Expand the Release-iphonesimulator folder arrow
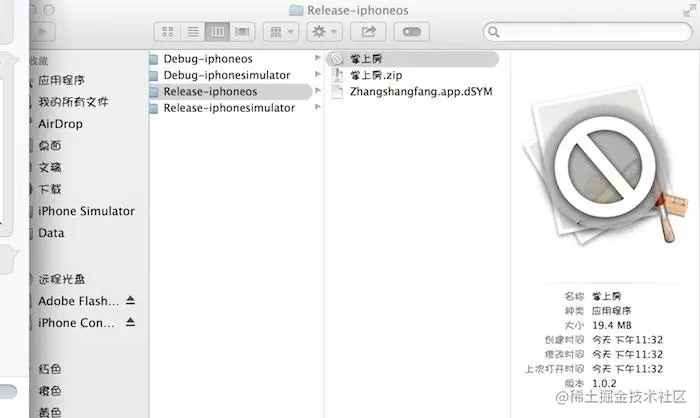700x418 pixels. [x=317, y=107]
